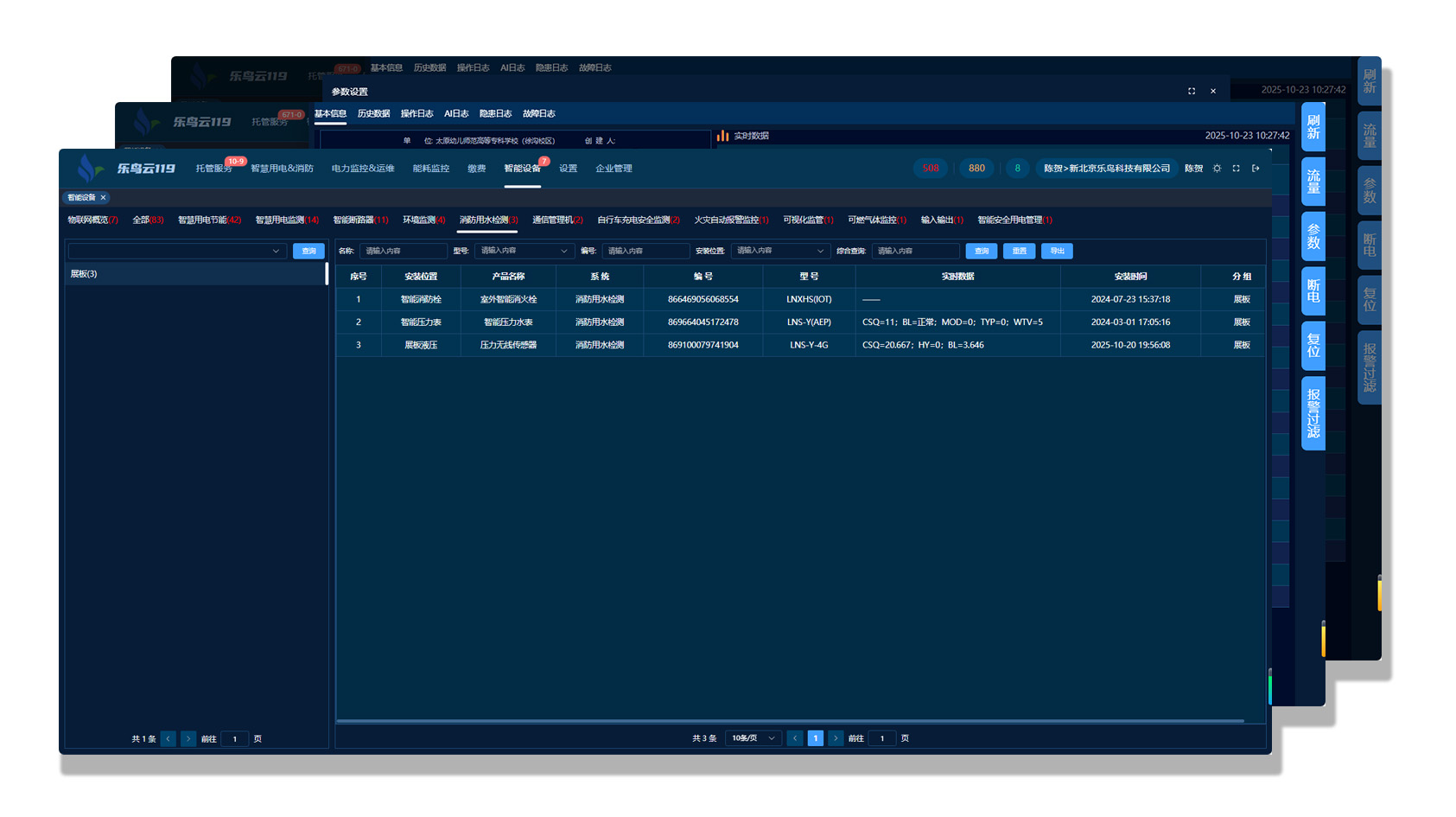Click the 乐鸟云119 logo
This screenshot has width=1456, height=817.
click(x=126, y=168)
